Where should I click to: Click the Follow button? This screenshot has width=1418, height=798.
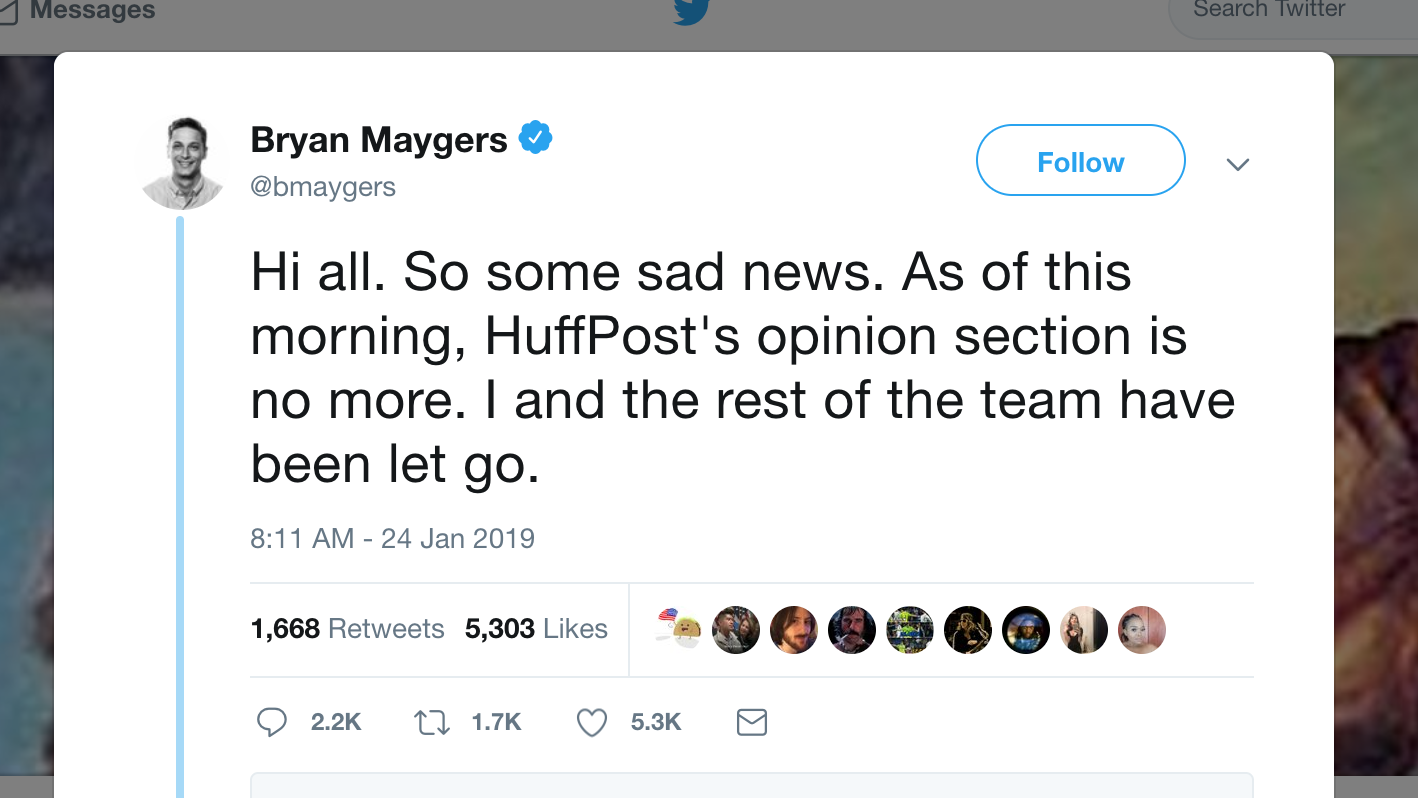pos(1080,161)
